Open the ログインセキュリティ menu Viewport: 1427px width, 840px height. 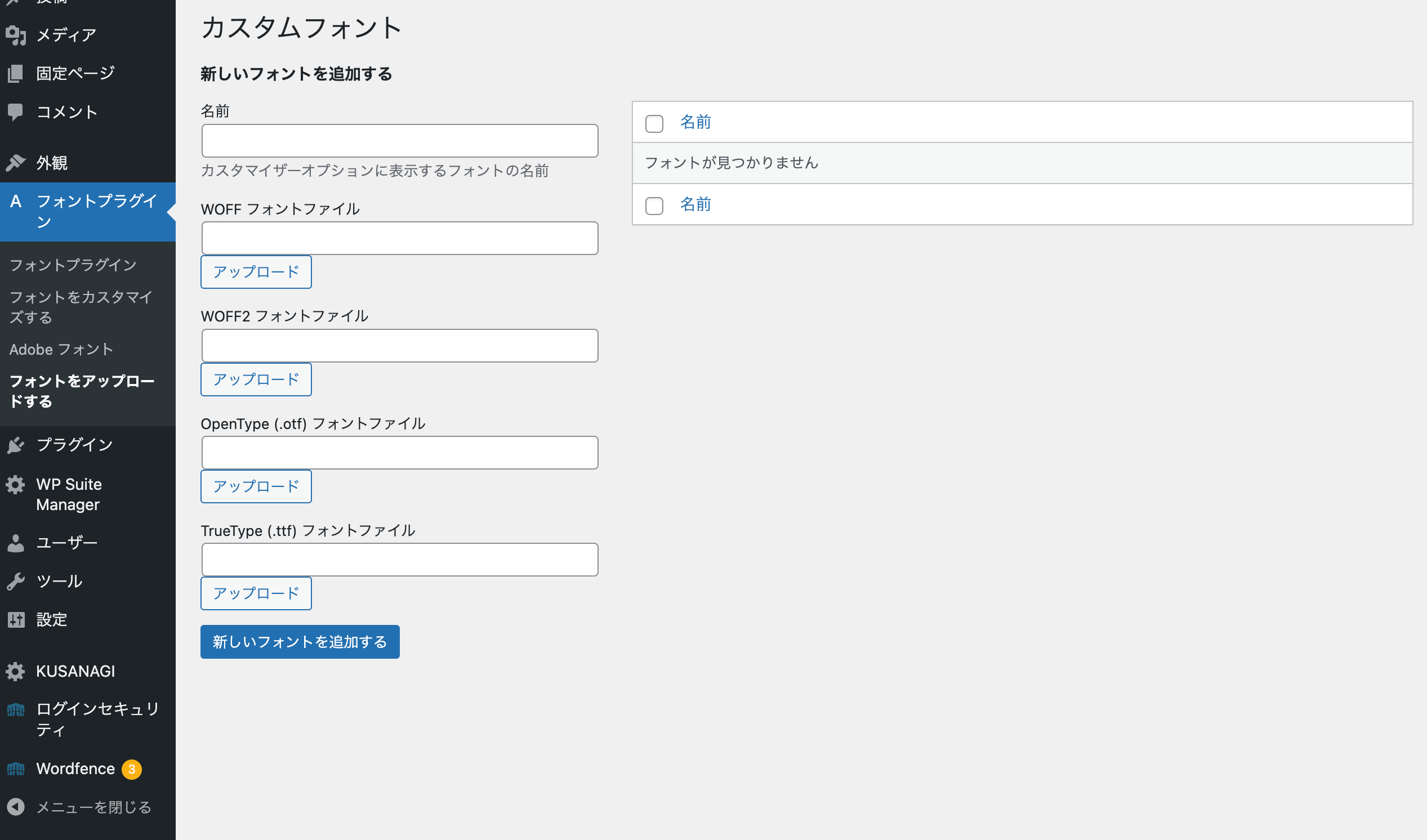tap(88, 720)
